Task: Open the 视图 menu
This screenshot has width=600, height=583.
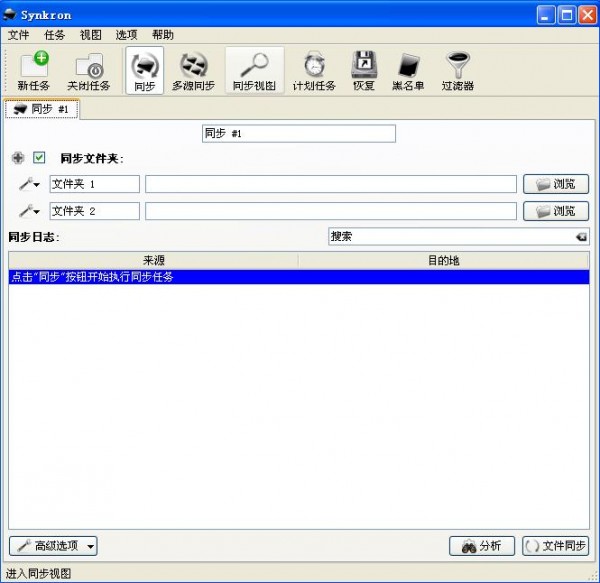Action: [x=91, y=35]
